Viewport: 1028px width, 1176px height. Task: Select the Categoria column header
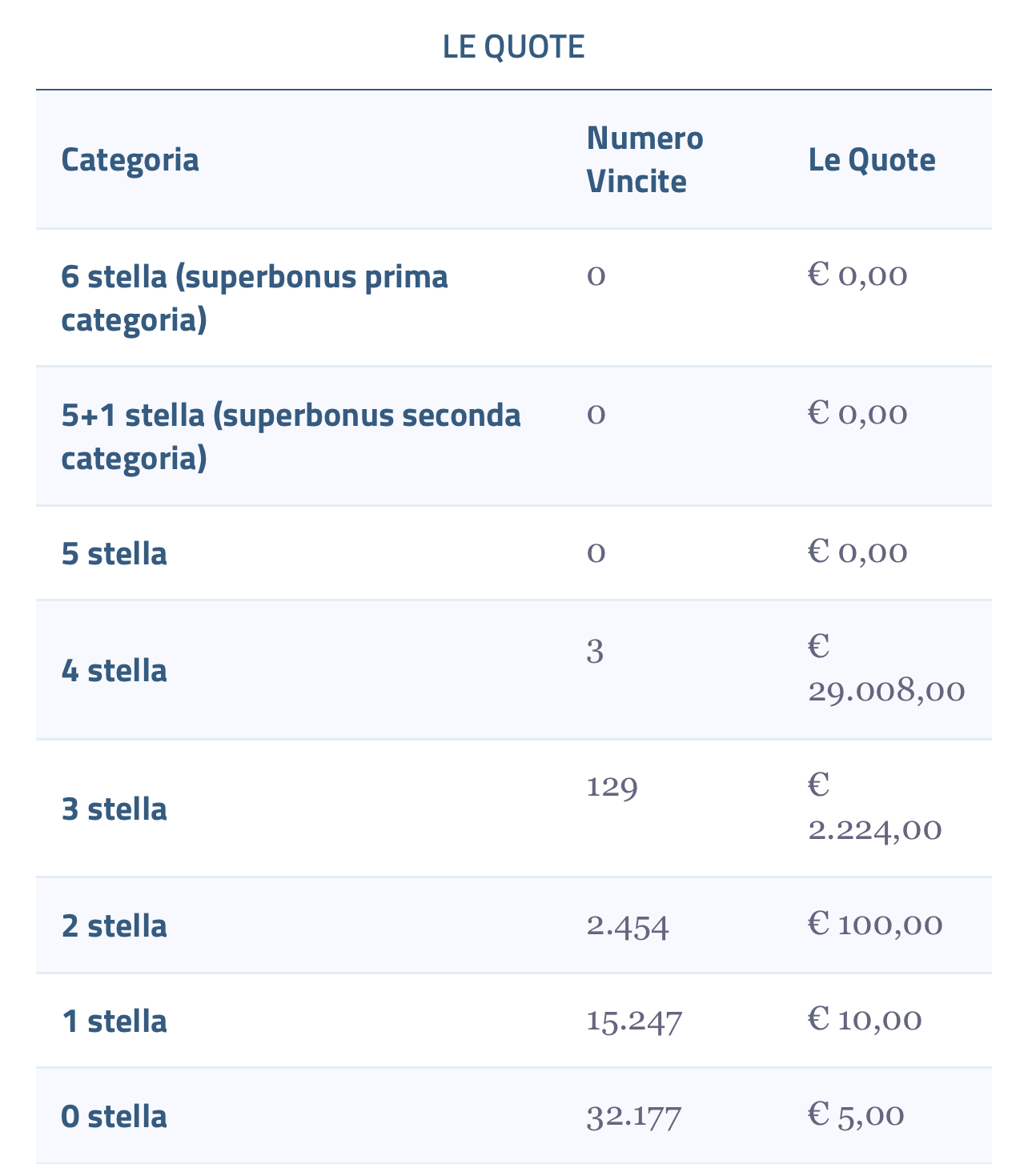(130, 159)
